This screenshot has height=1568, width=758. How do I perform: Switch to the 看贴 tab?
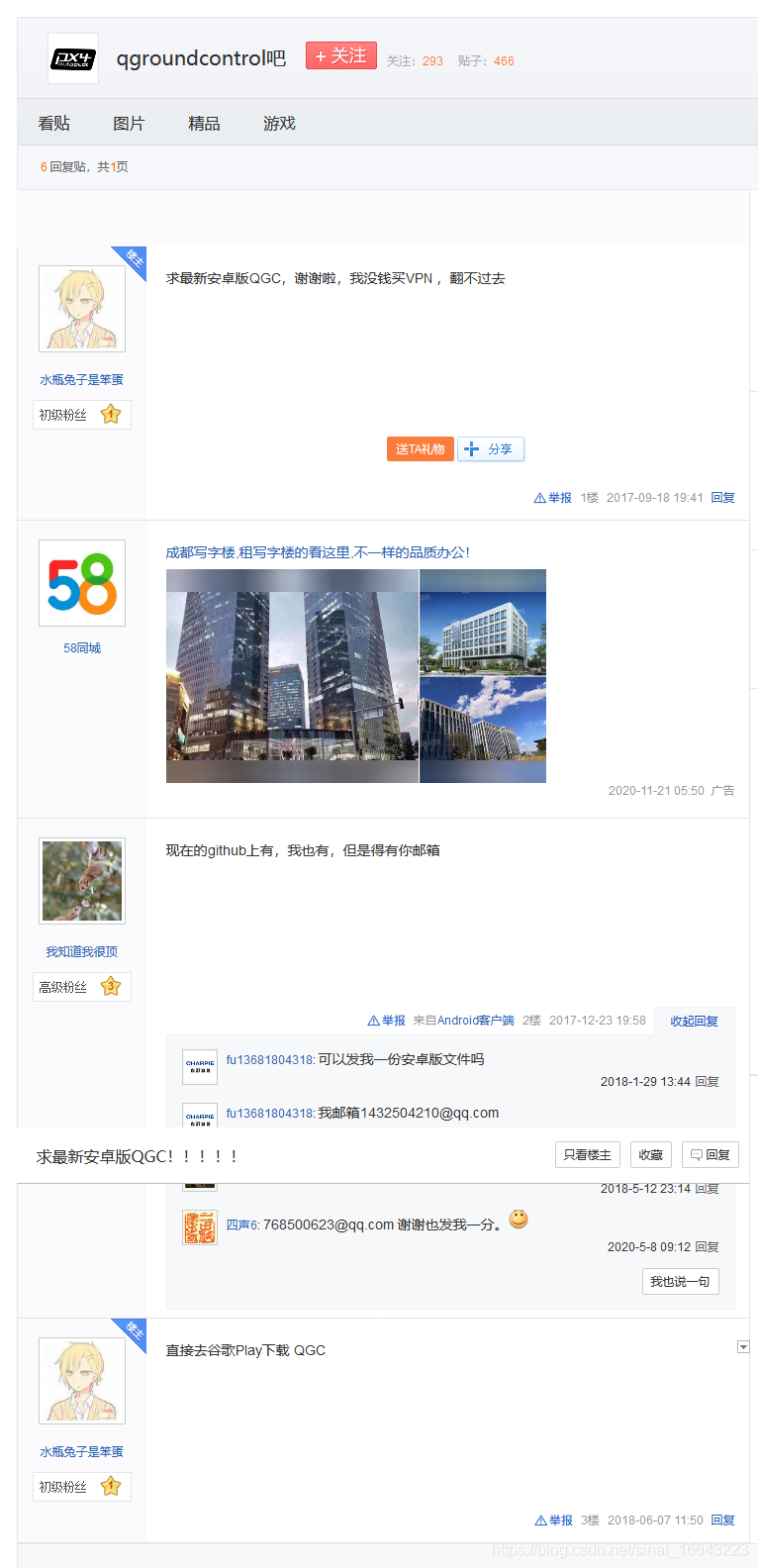click(53, 123)
